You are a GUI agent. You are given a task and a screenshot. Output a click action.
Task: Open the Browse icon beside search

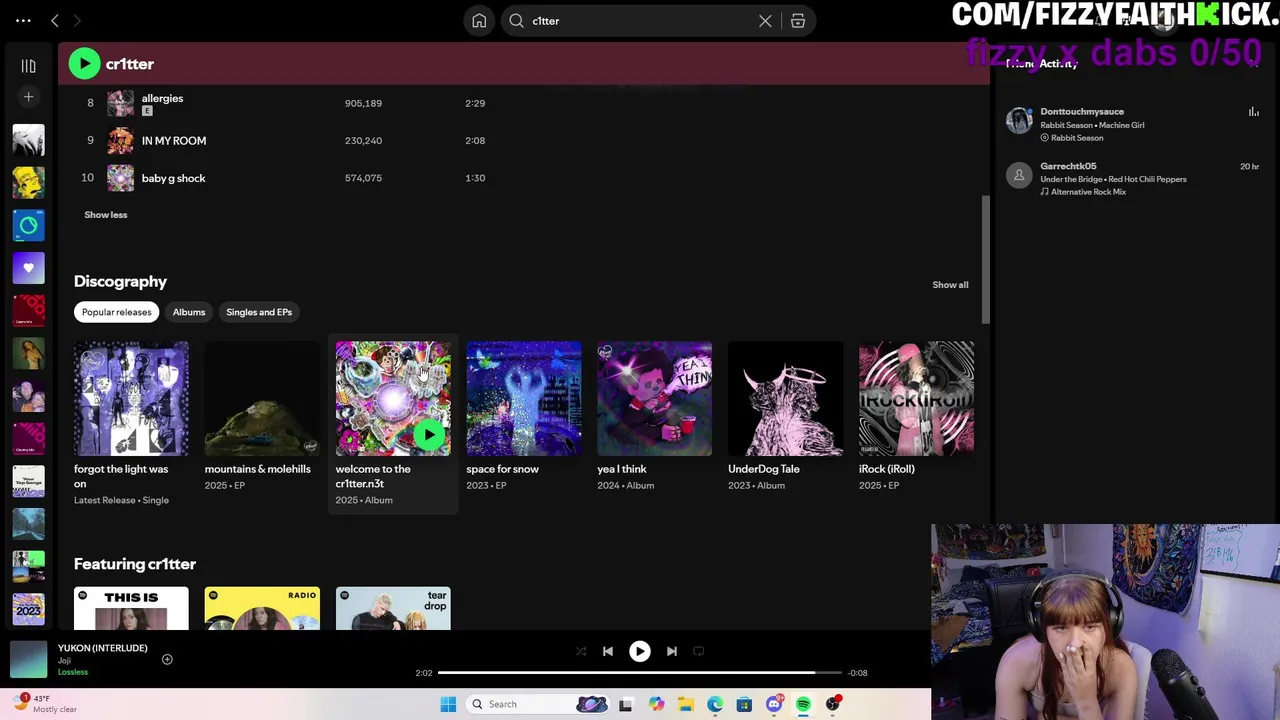tap(798, 21)
